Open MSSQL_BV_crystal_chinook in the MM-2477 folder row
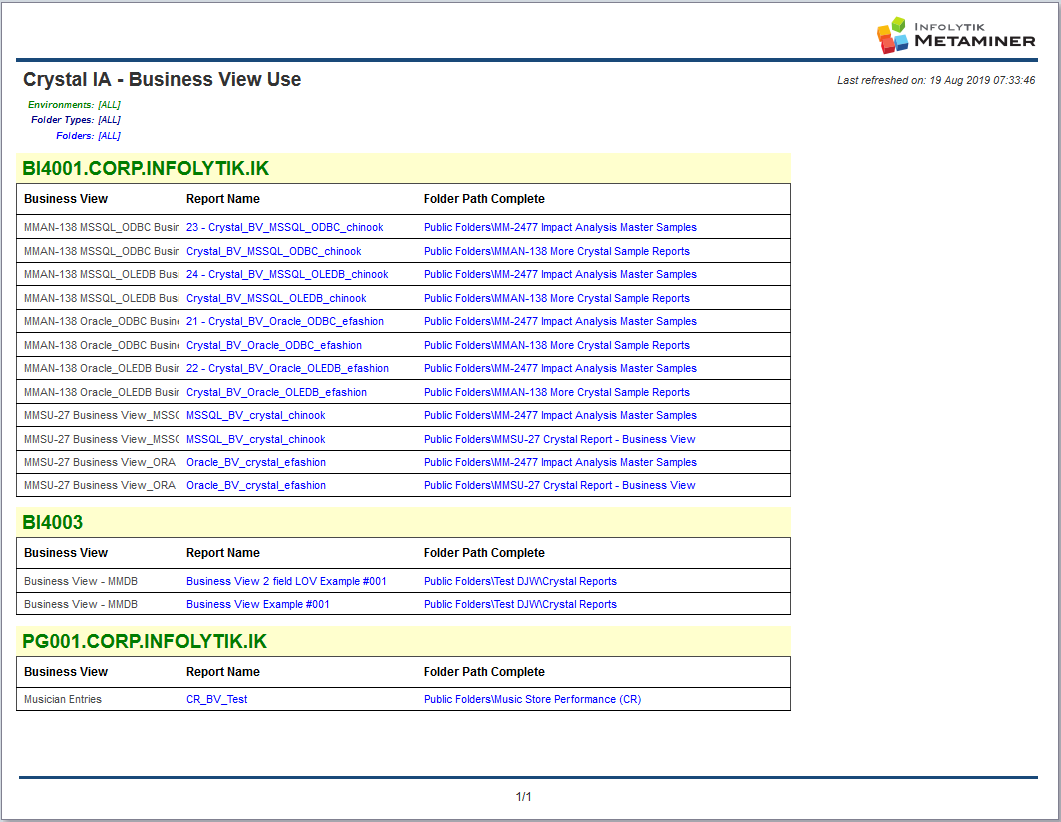This screenshot has width=1061, height=822. 256,415
